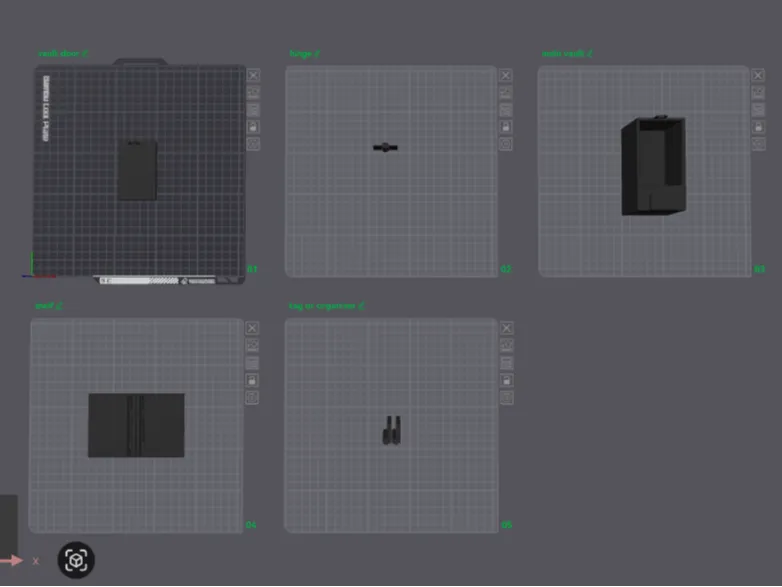Screen dimensions: 782x587
Task: Toggle lock on tag or organizer plate
Action: [507, 380]
